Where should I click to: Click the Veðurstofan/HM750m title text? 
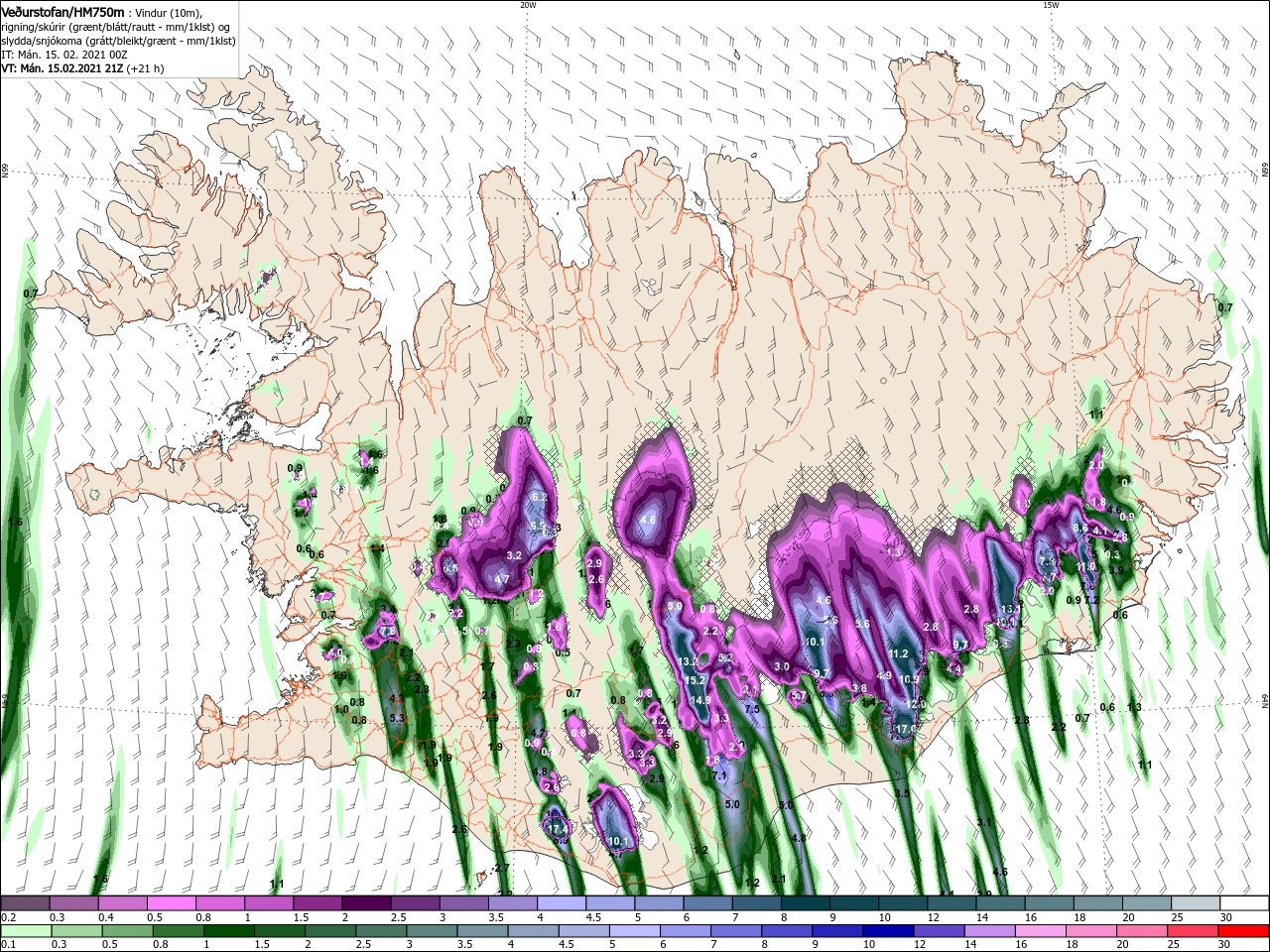[63, 11]
